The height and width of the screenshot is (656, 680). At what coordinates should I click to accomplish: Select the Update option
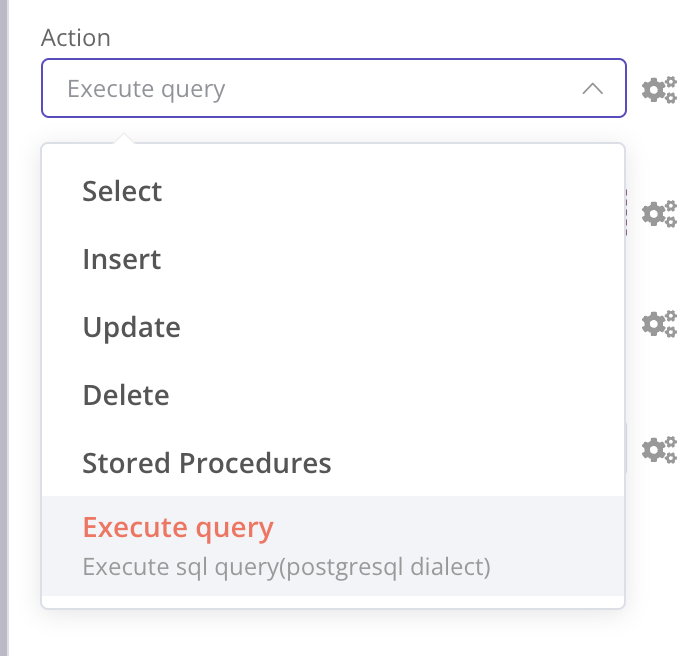point(131,327)
